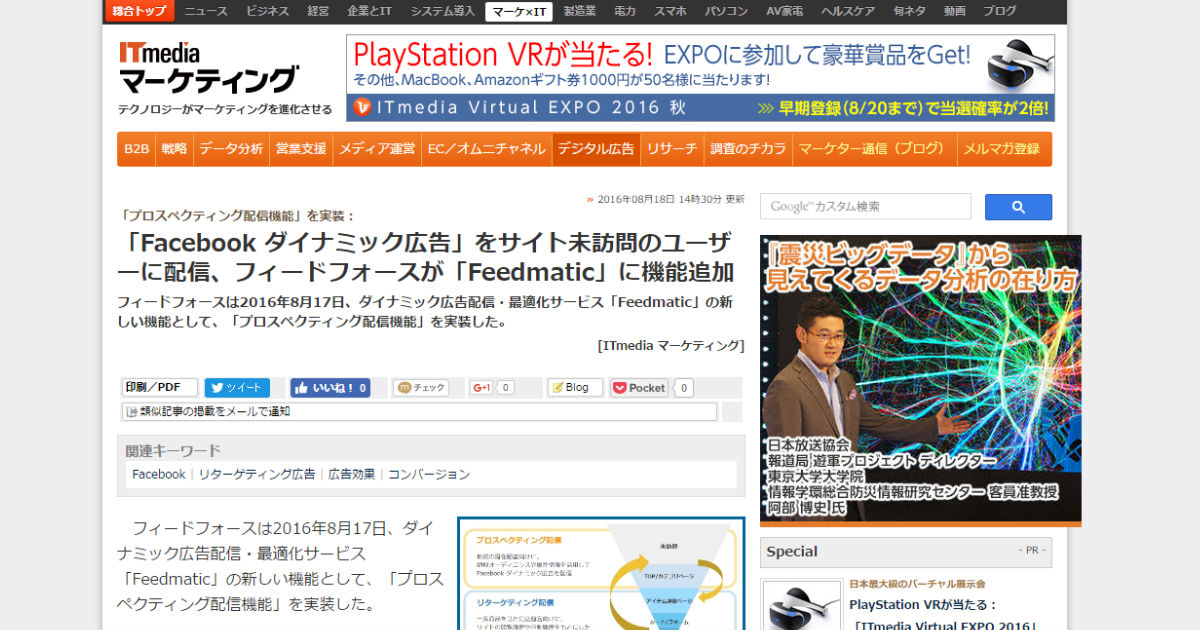
Task: Click the Pocket count bubble
Action: (683, 388)
